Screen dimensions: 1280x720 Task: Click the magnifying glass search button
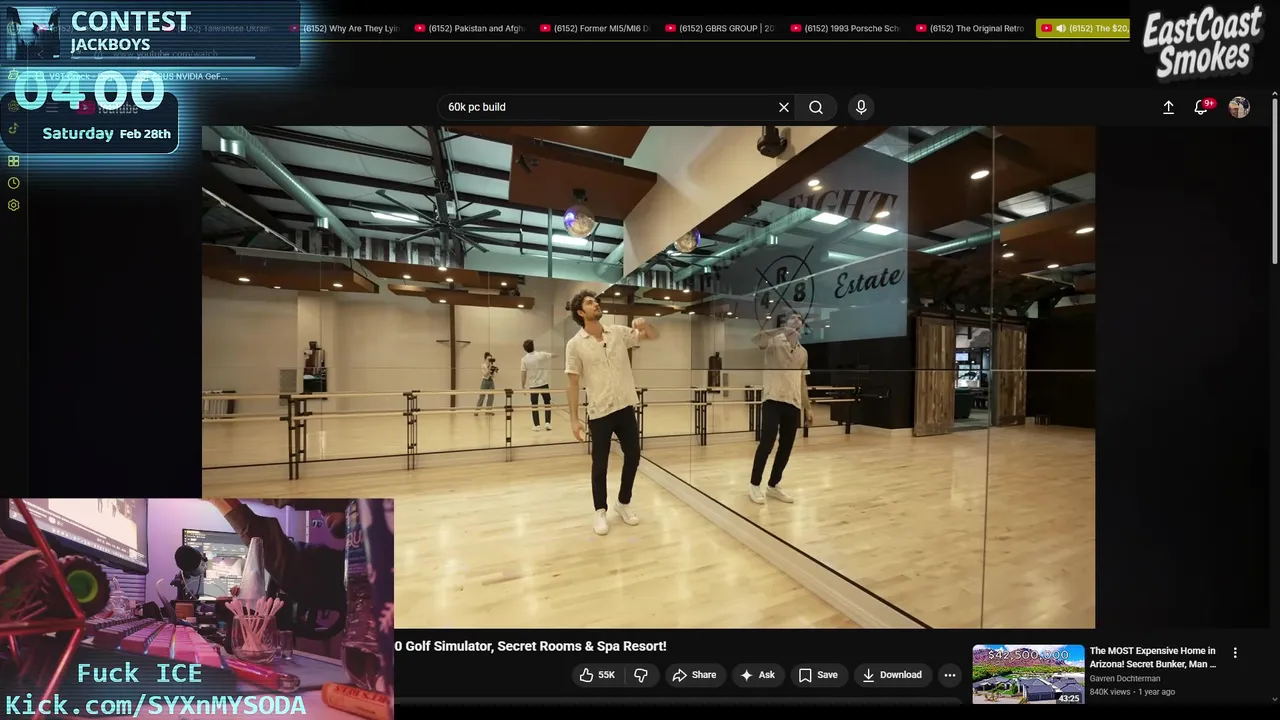click(816, 107)
